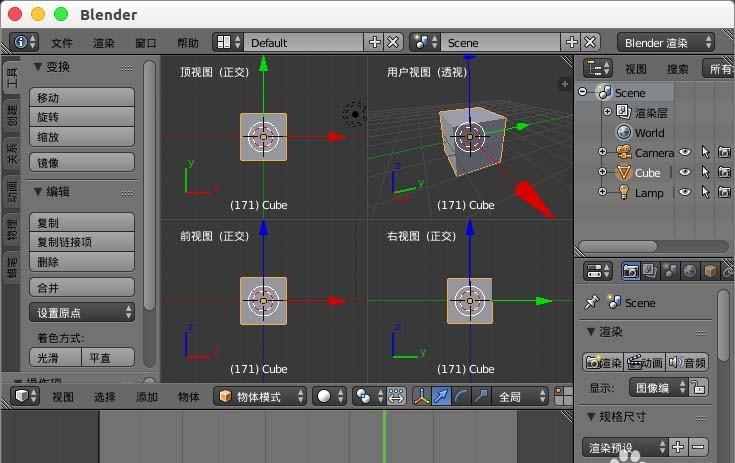
Task: Open the 全局 orientation dropdown
Action: tap(520, 396)
